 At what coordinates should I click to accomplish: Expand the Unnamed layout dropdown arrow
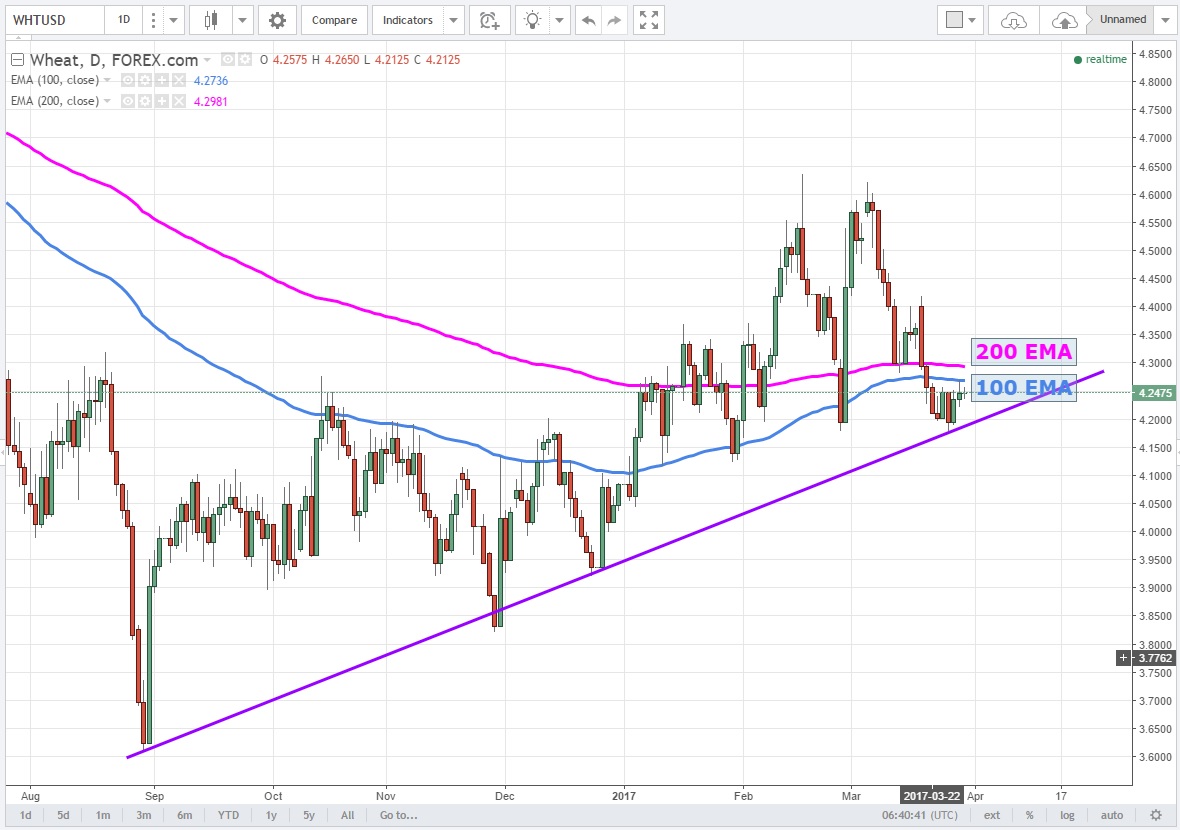coord(1166,20)
